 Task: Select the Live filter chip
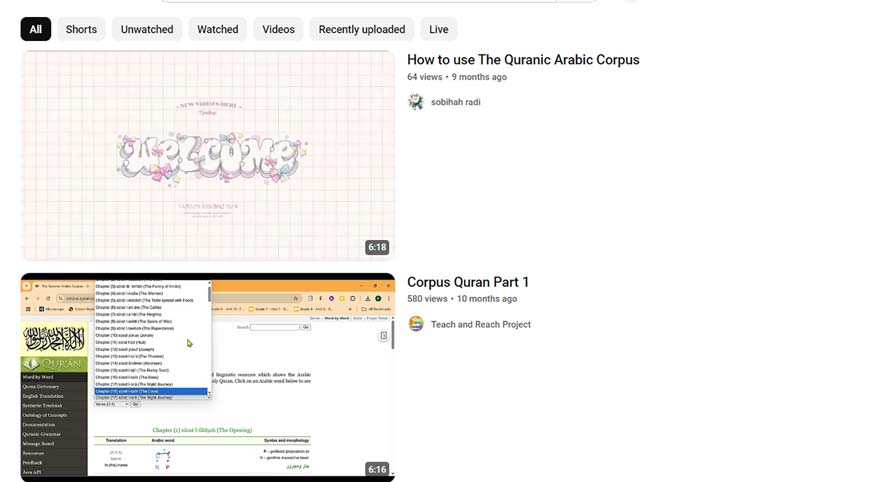(x=439, y=29)
